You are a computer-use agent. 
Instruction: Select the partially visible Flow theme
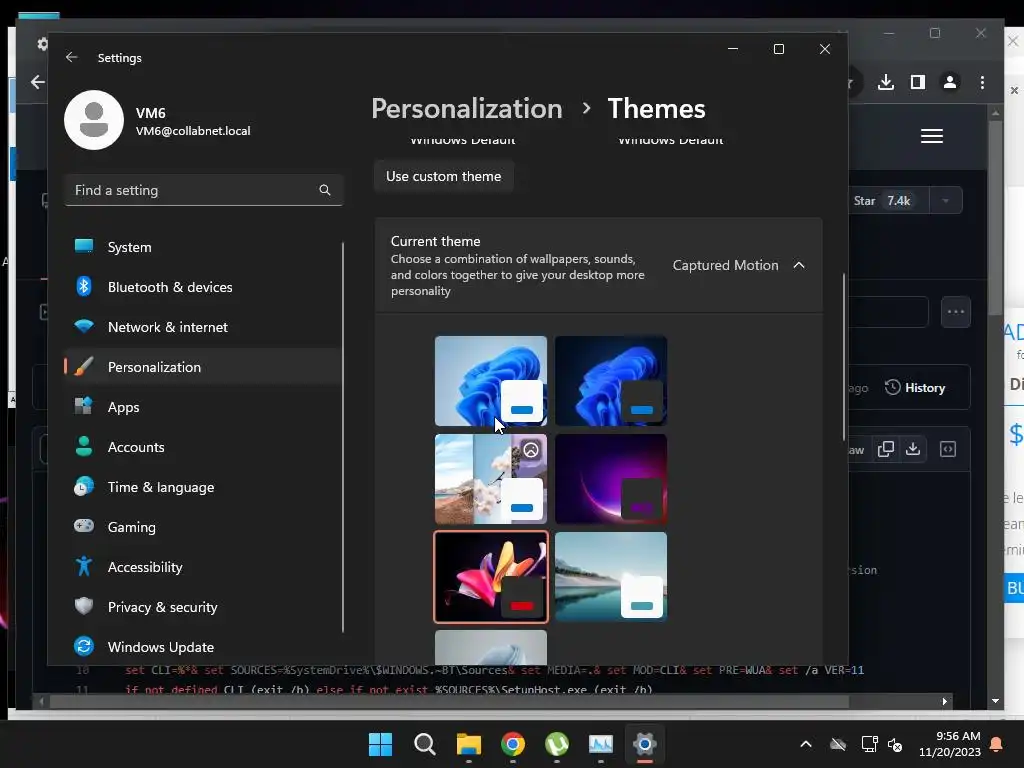(x=490, y=647)
